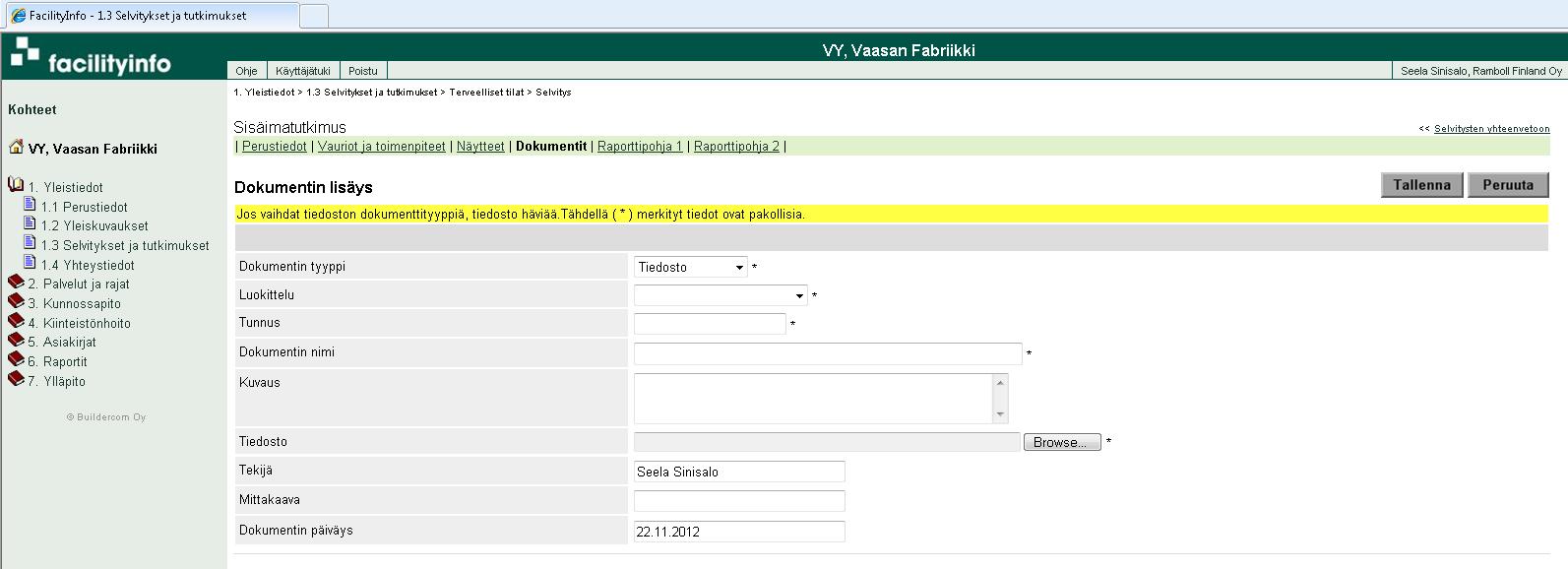Click the document icon next to 1.4 Yhteystiedot
The image size is (1568, 569).
tap(30, 263)
